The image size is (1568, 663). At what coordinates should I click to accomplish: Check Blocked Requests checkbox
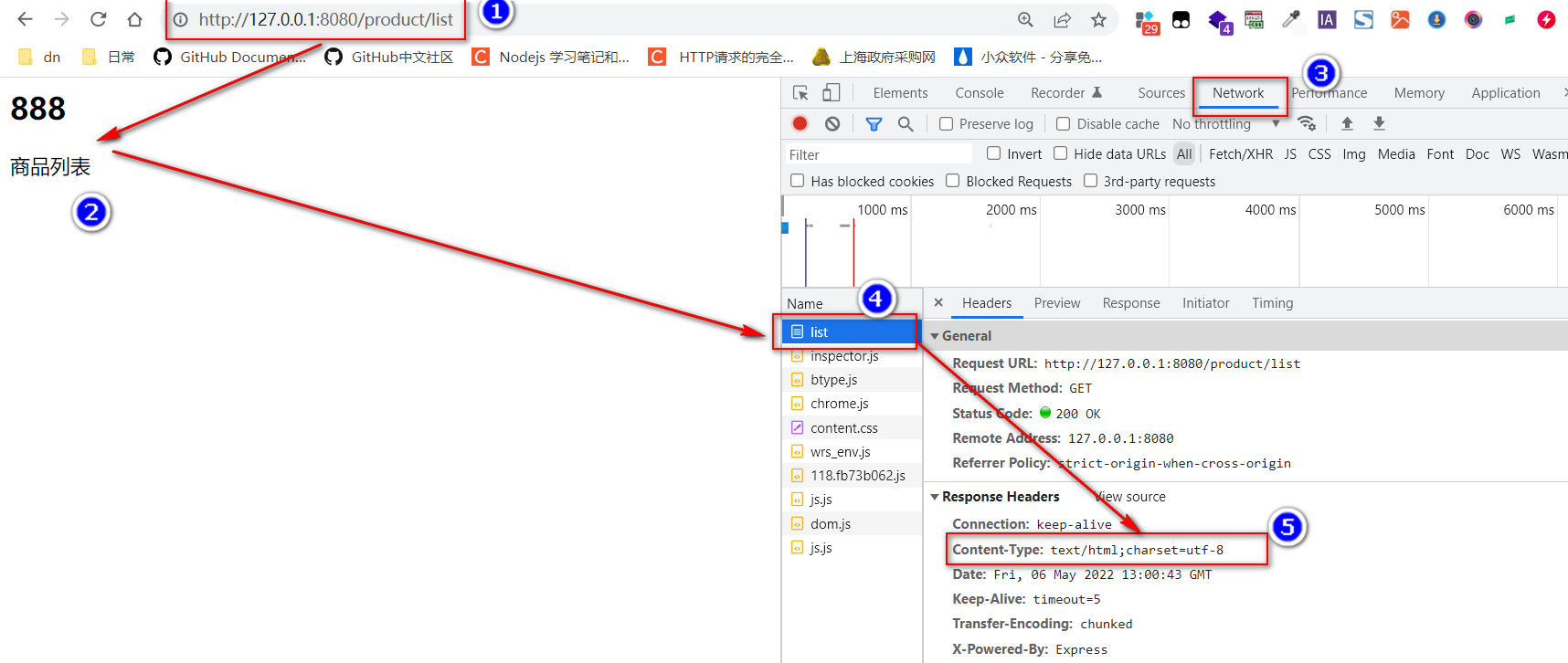coord(953,181)
